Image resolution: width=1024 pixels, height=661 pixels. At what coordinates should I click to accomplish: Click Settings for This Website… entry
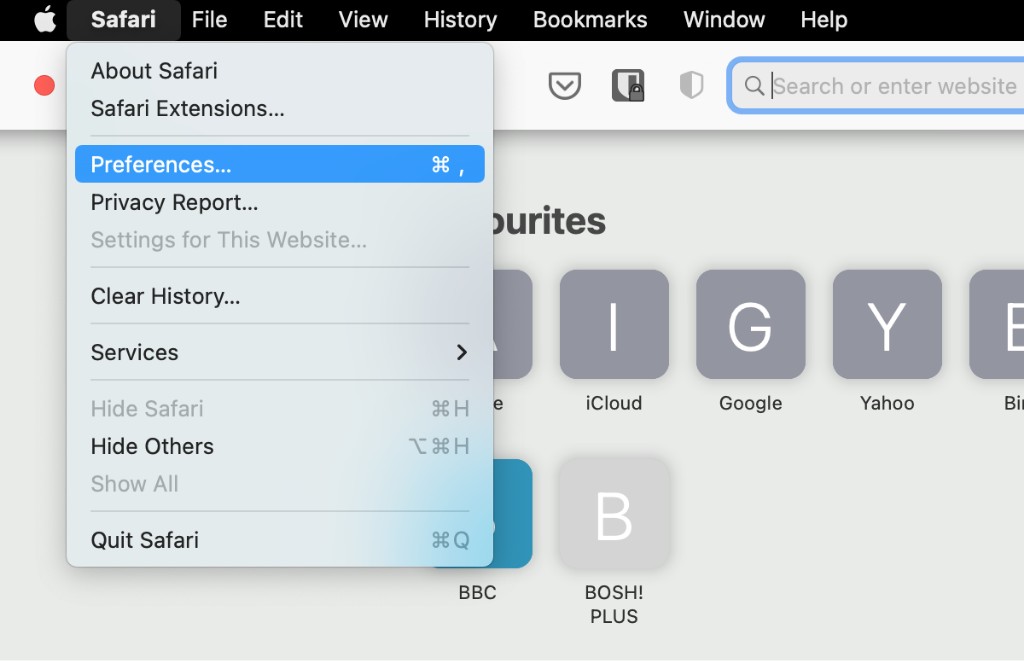tap(280, 240)
